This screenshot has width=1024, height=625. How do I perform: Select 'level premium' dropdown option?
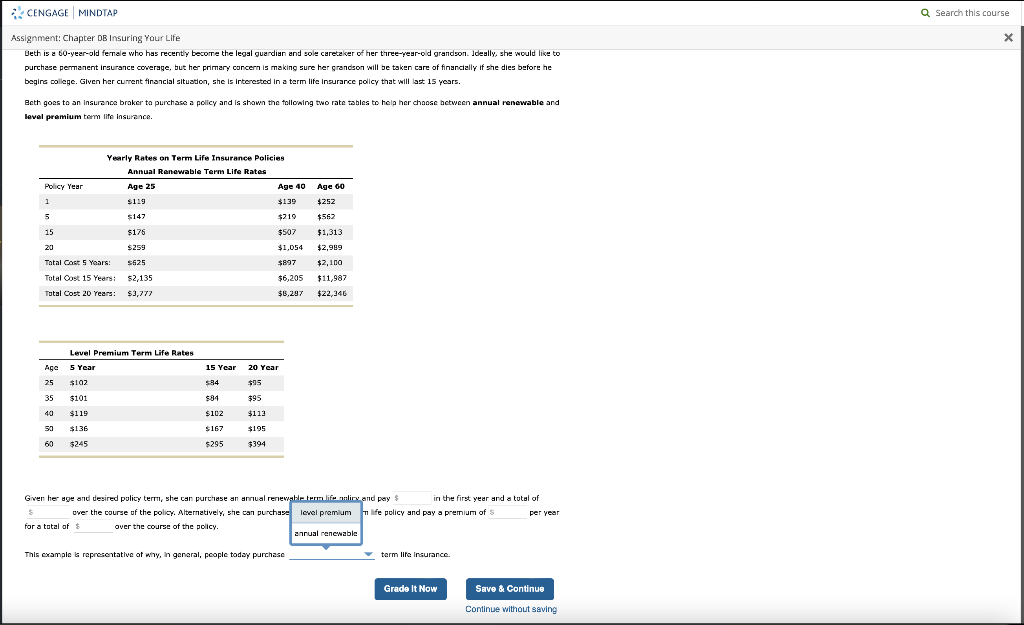[x=326, y=512]
